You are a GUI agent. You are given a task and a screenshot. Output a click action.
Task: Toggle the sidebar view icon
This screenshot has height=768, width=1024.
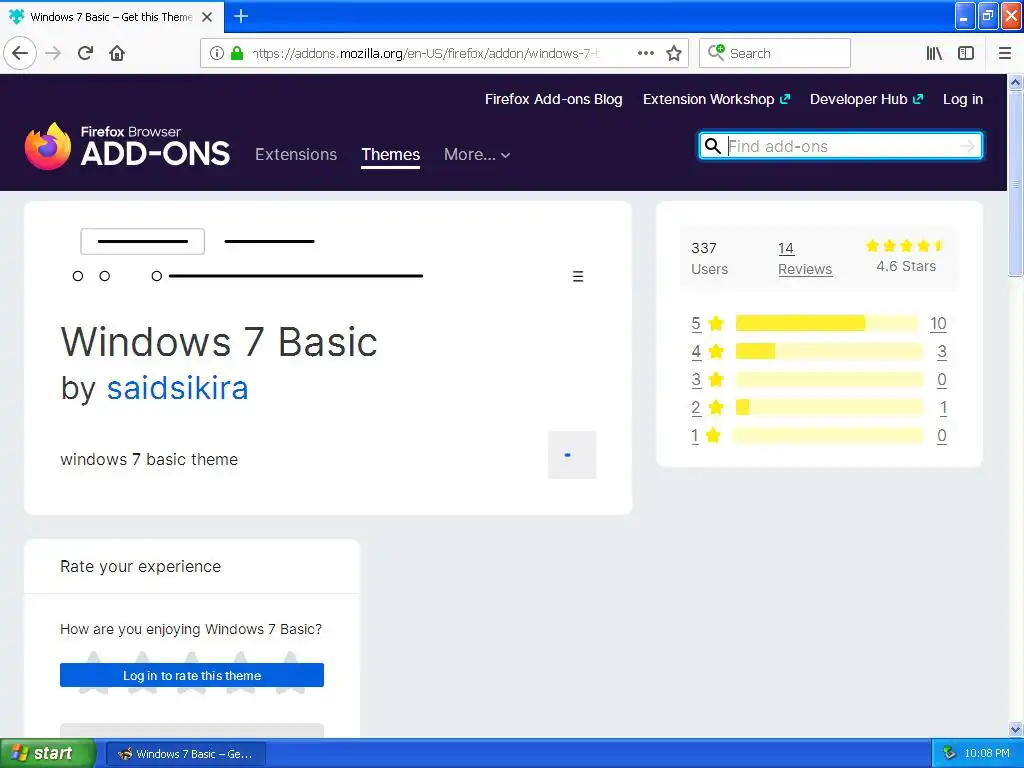(x=966, y=53)
